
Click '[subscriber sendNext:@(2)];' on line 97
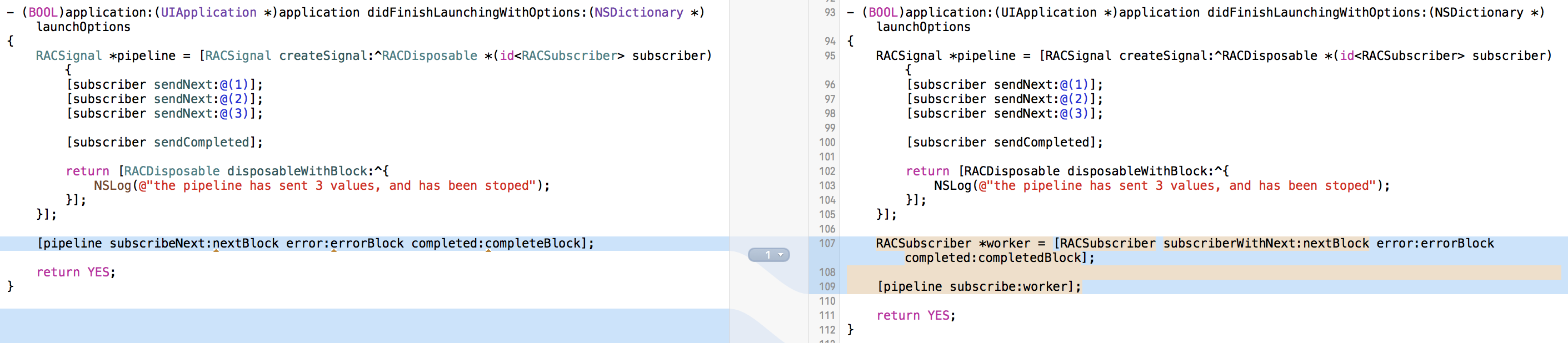pos(1005,99)
